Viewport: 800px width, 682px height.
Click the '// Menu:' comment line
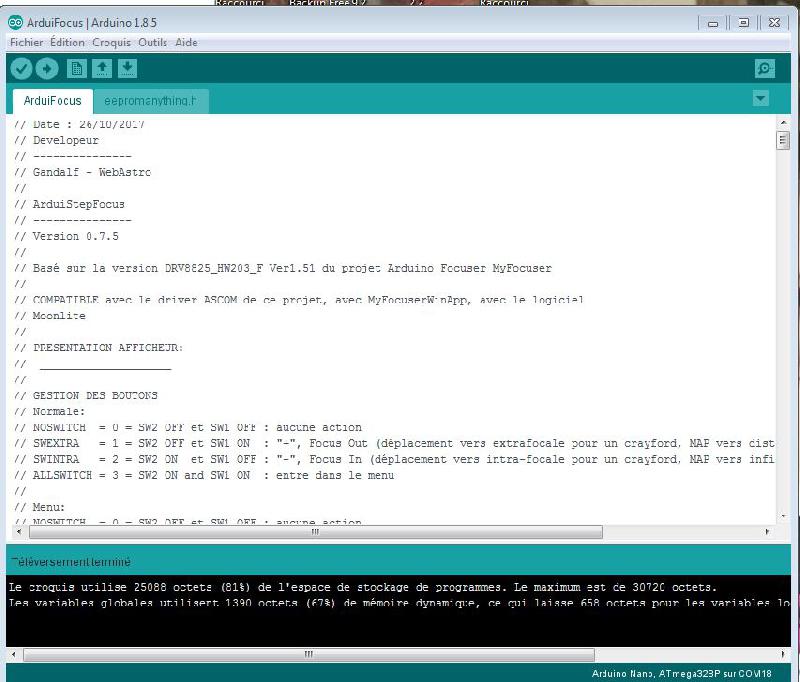(40, 508)
